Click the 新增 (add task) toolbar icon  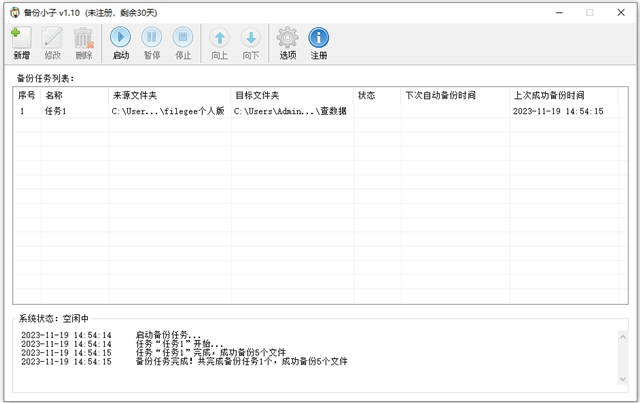[21, 40]
